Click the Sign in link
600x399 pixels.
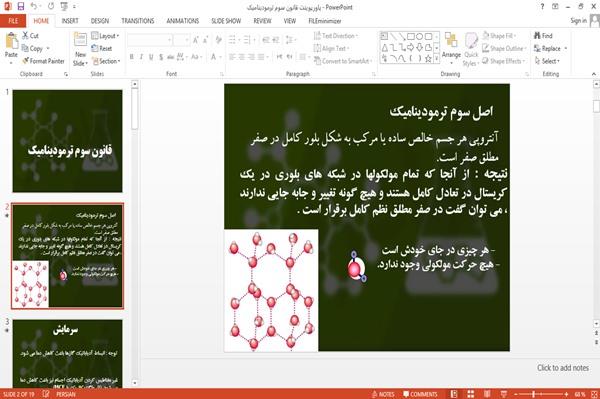point(578,20)
